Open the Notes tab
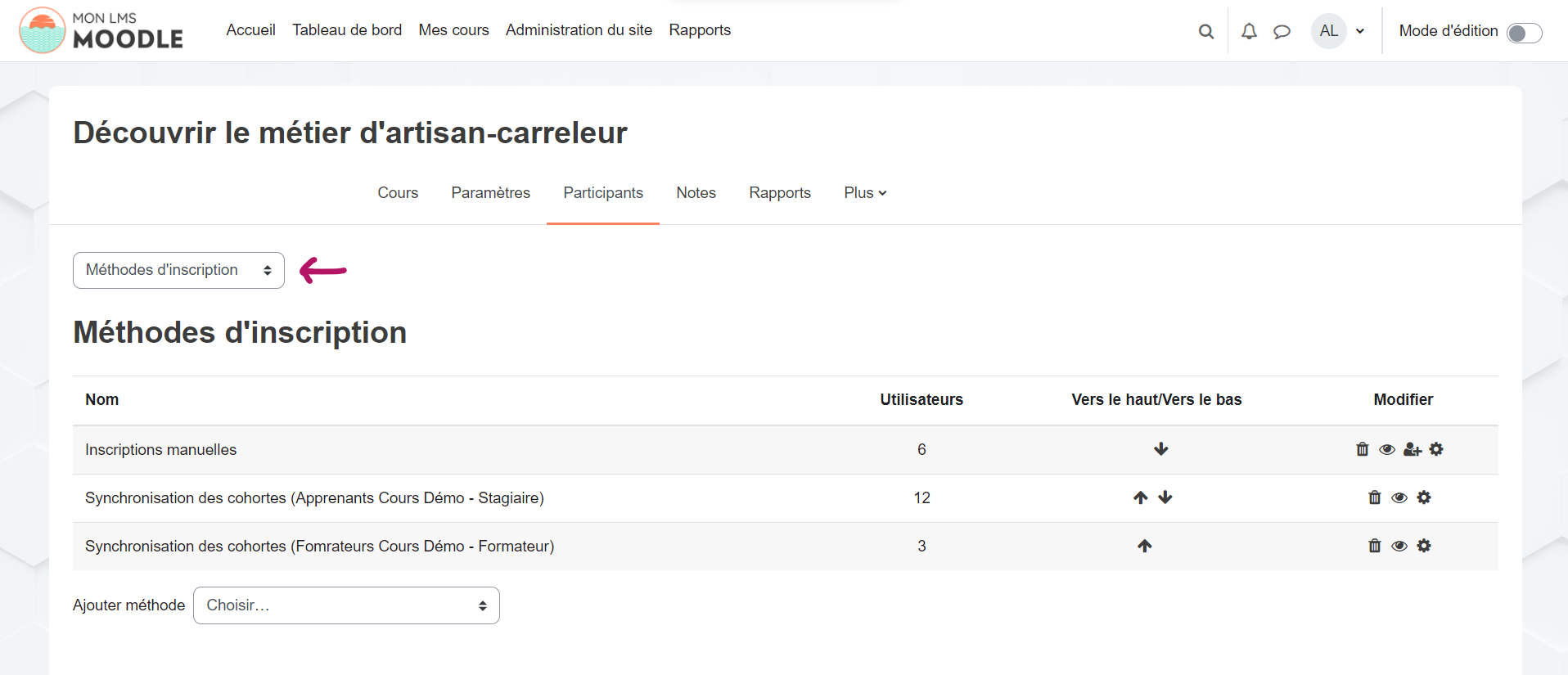This screenshot has width=1568, height=675. (x=696, y=193)
